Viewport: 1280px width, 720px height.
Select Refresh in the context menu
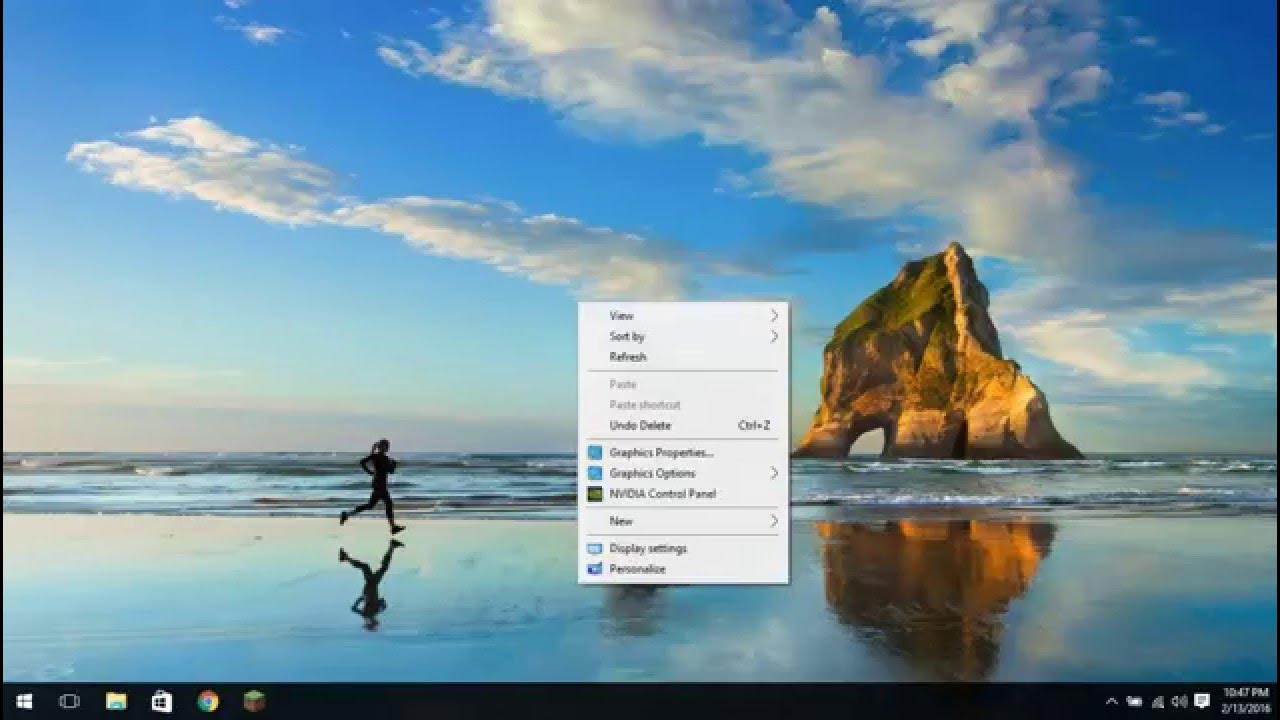tap(683, 357)
